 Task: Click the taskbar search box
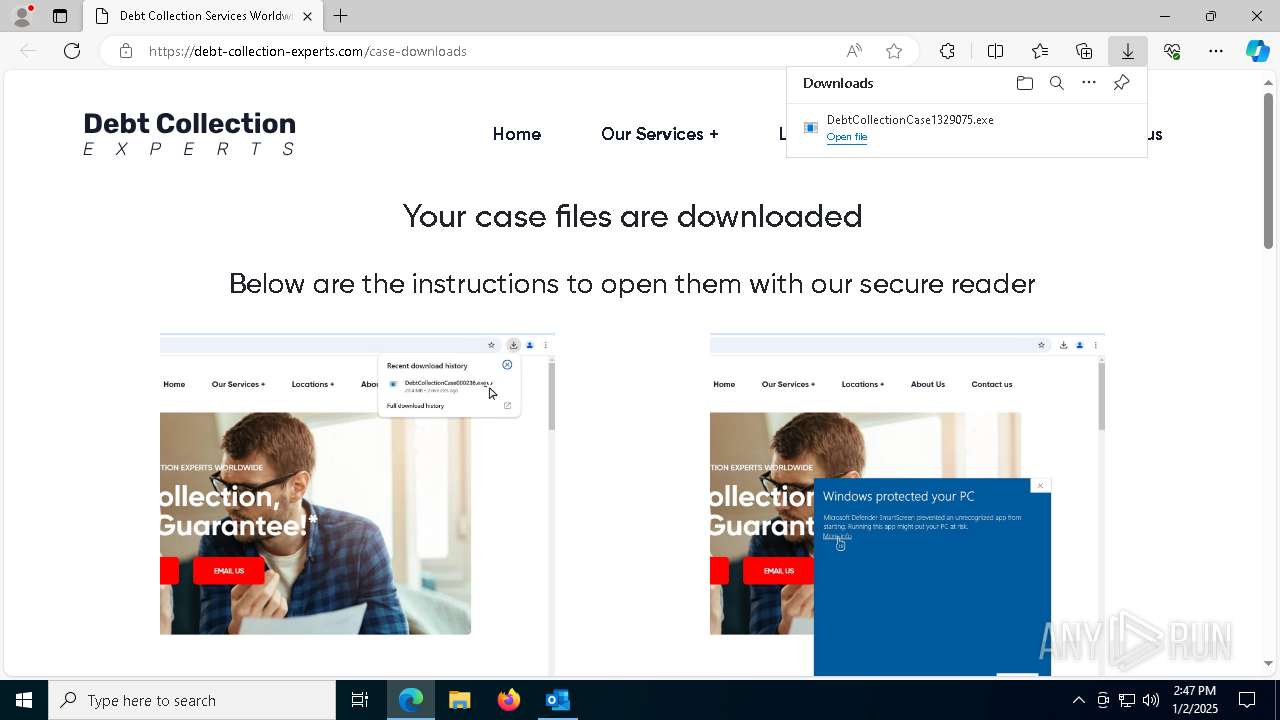(x=192, y=700)
